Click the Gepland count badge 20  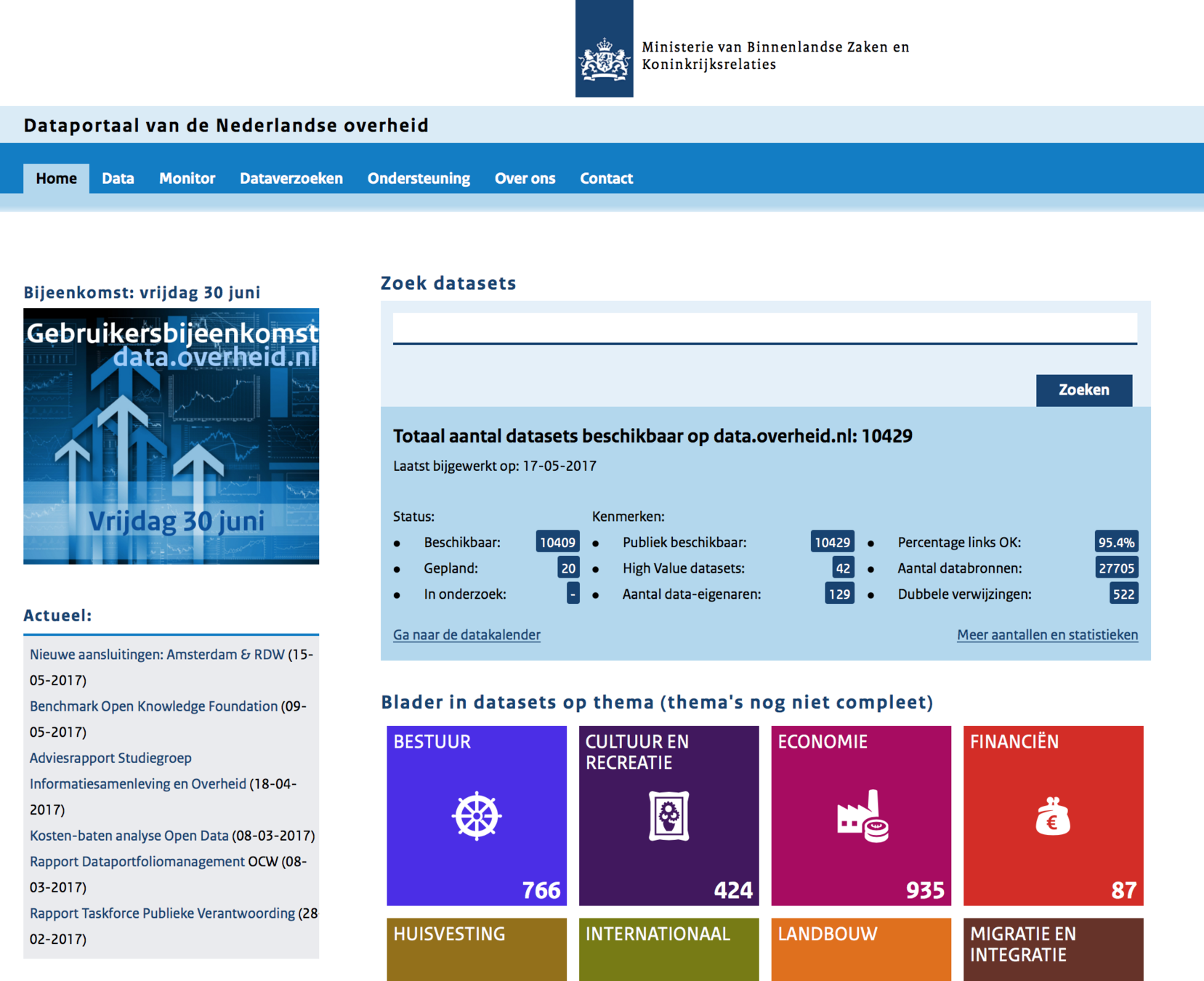click(x=568, y=568)
